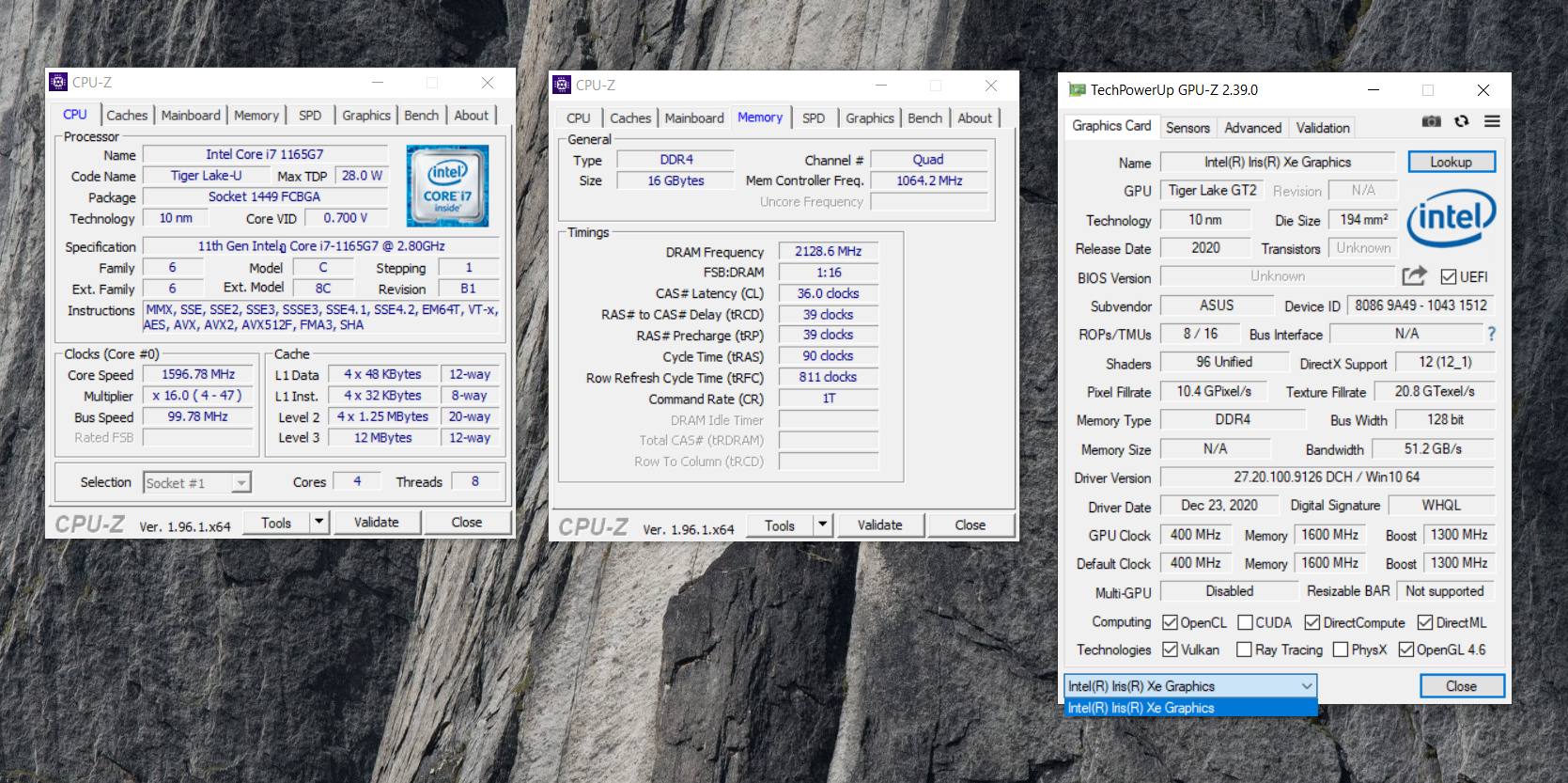
Task: Toggle the Ray Tracing checkbox
Action: 1244,650
